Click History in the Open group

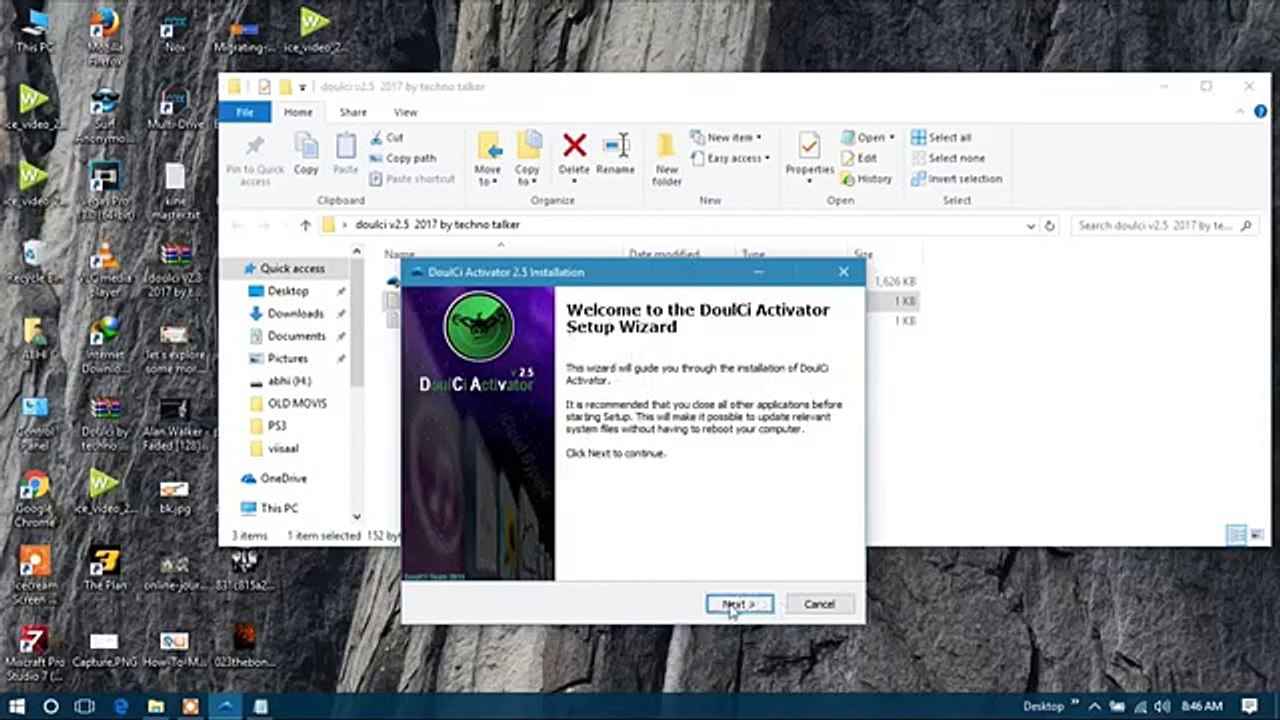click(867, 179)
